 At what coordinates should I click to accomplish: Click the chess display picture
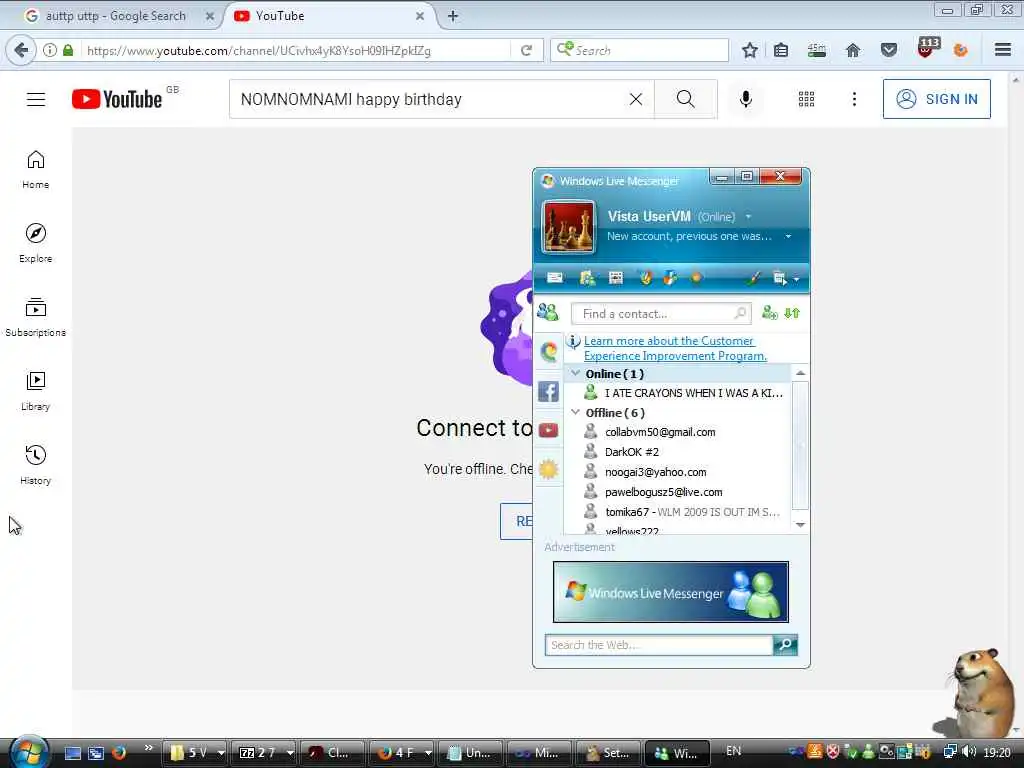coord(569,227)
